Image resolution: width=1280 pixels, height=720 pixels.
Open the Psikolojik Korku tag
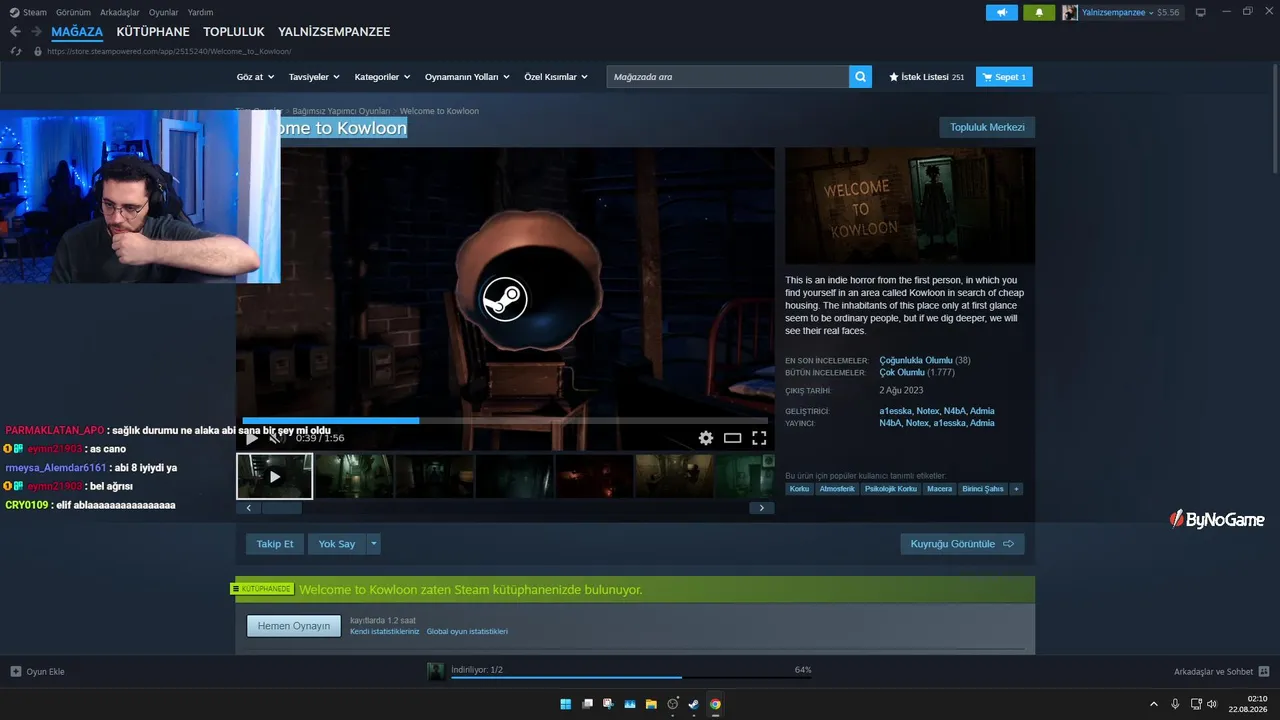(890, 489)
